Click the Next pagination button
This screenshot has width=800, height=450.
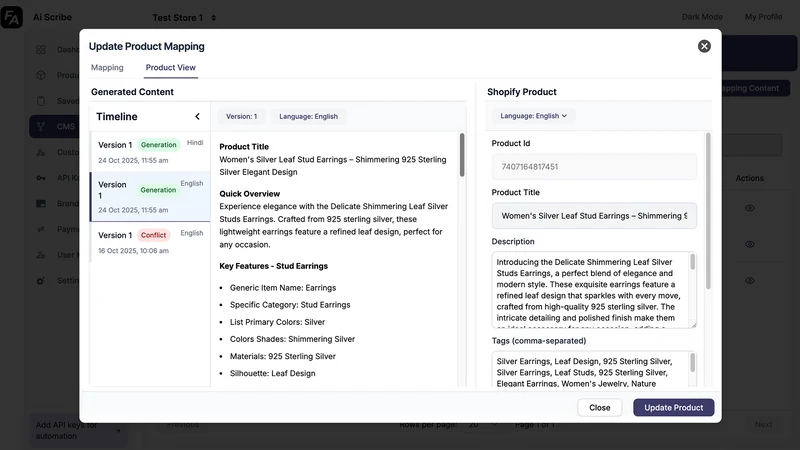763,424
